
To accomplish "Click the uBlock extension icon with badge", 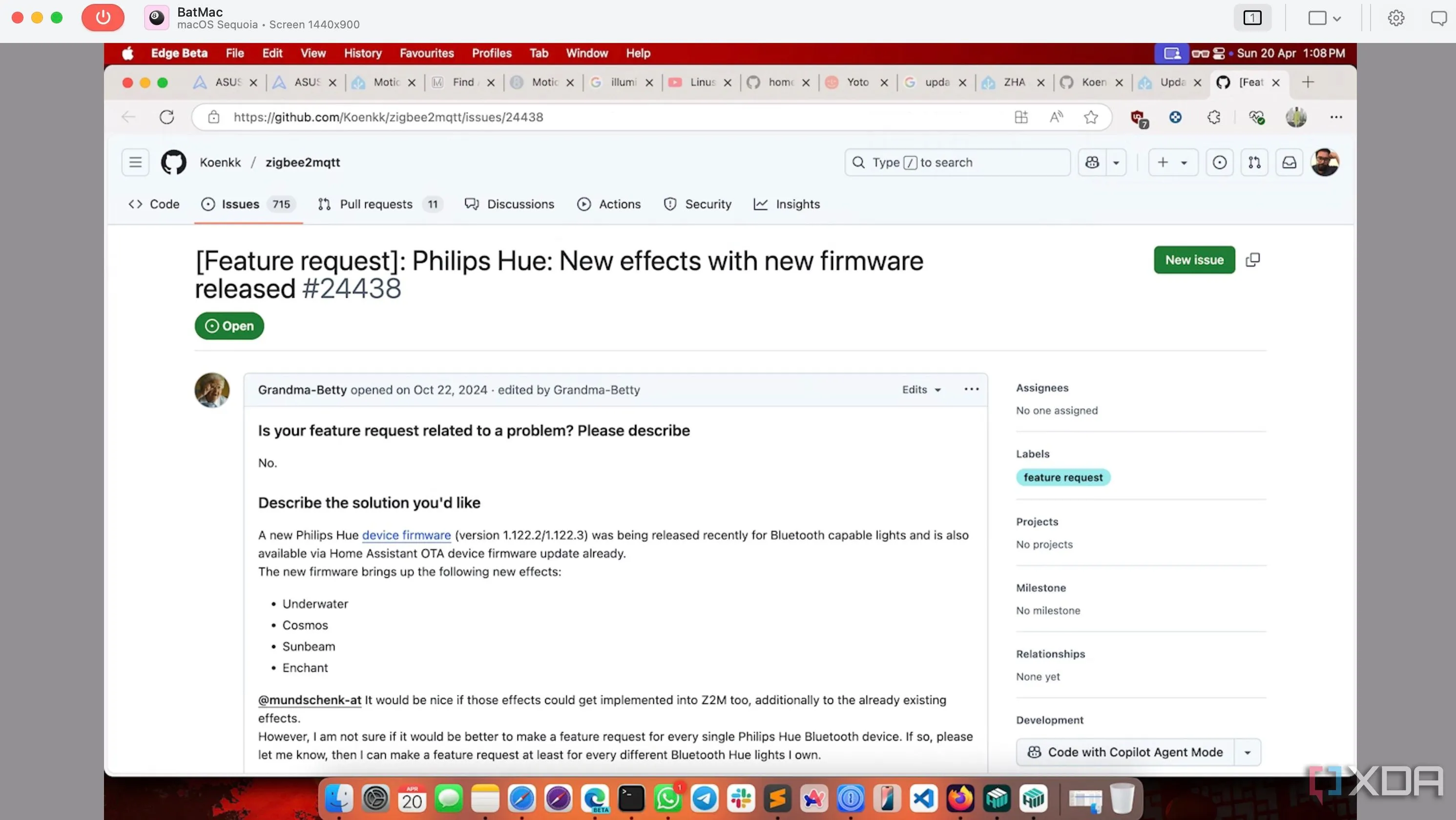I will (1139, 118).
